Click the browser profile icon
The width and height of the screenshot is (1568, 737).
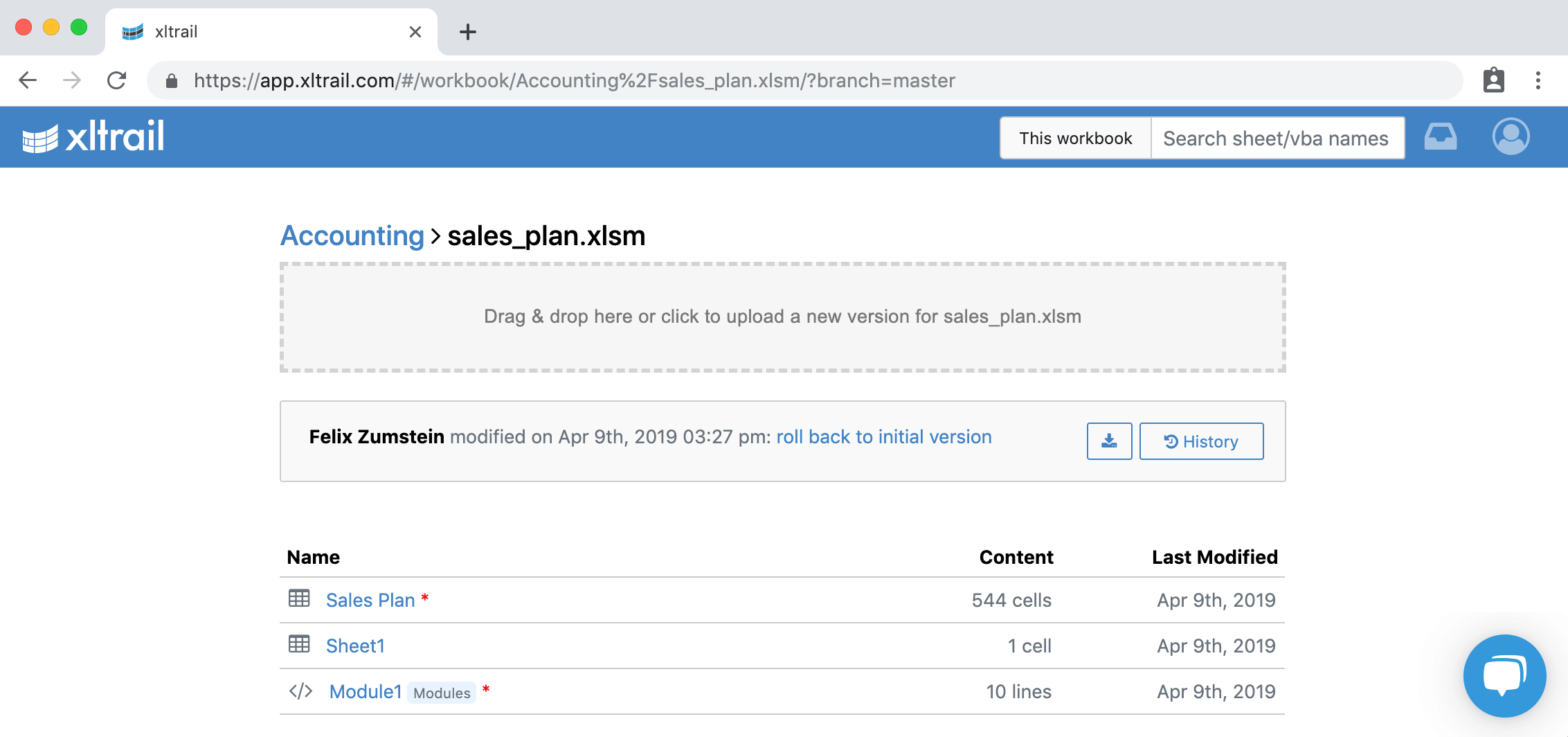1493,81
